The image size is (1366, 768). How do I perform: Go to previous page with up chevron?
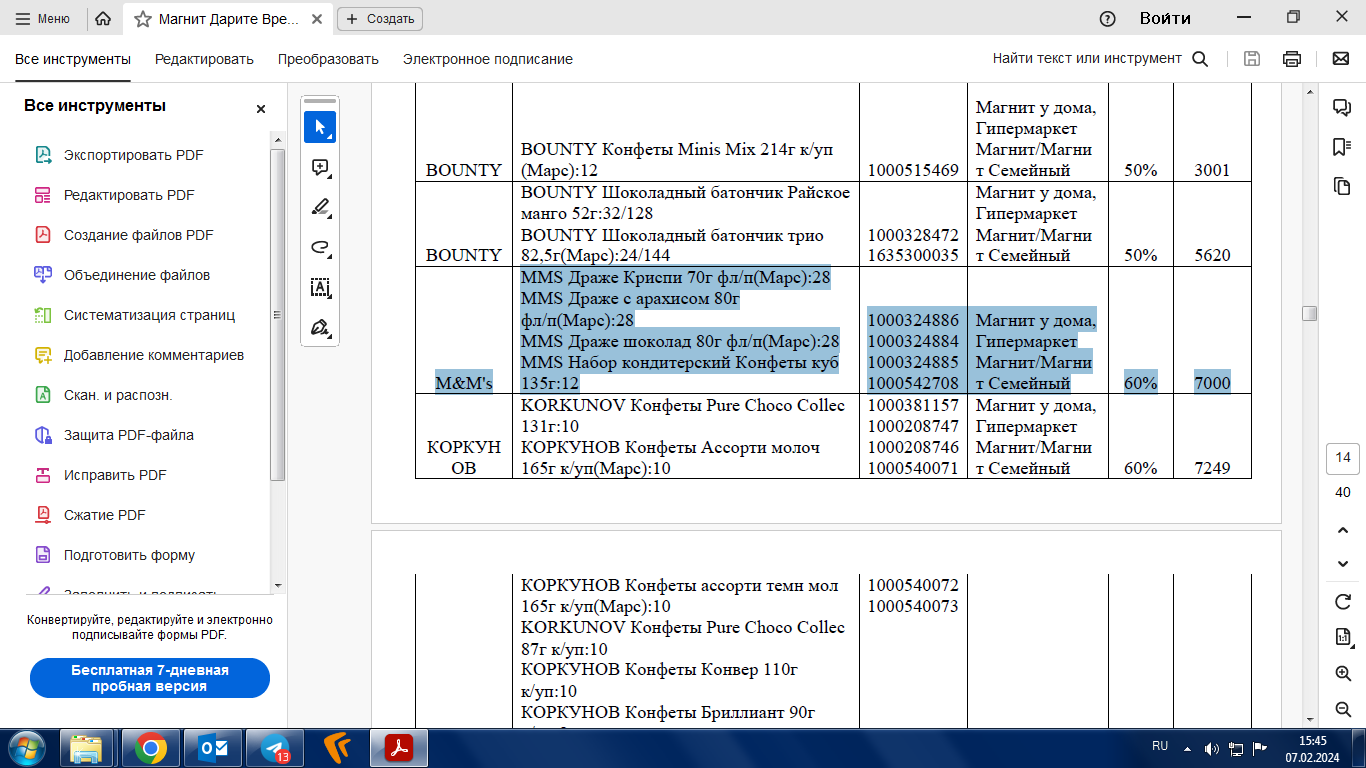tap(1343, 530)
